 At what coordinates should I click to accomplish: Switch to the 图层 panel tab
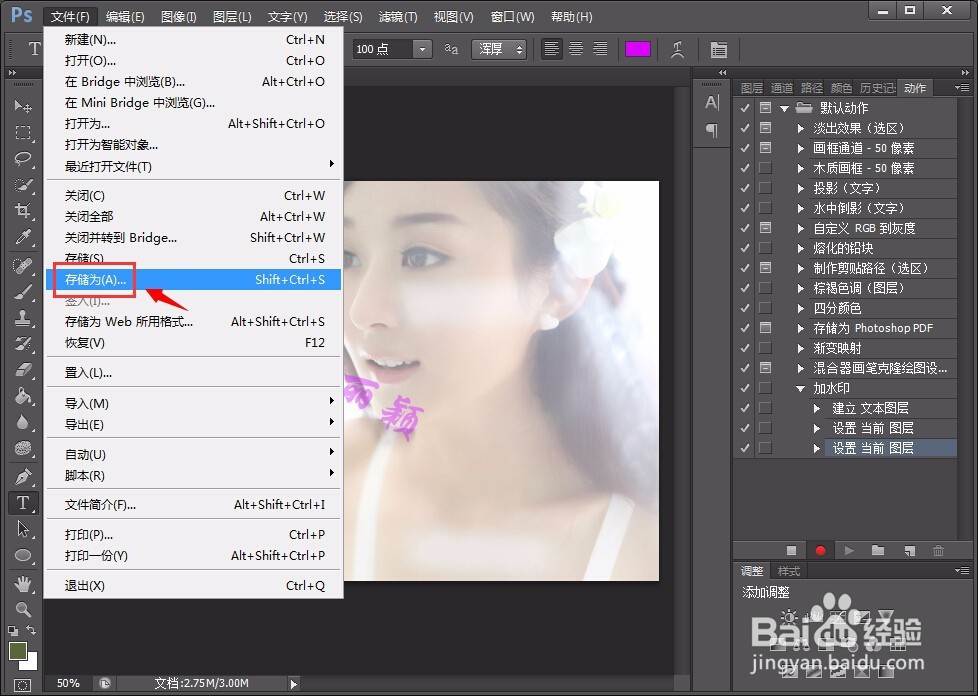point(751,88)
